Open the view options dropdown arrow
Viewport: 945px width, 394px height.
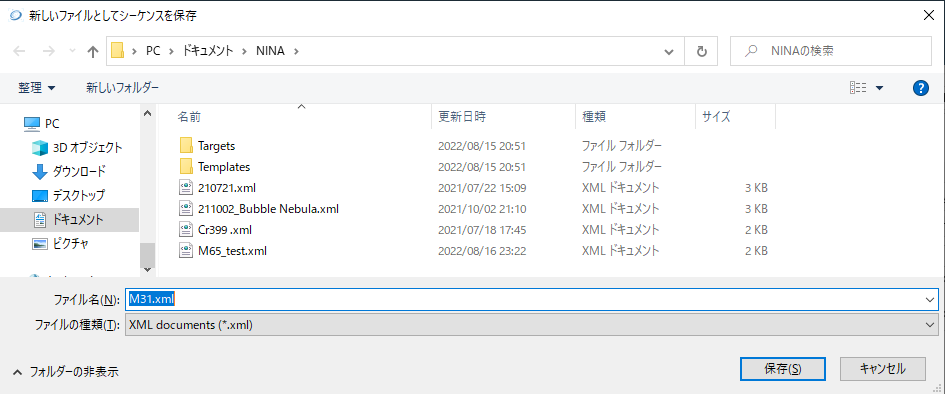(x=879, y=88)
